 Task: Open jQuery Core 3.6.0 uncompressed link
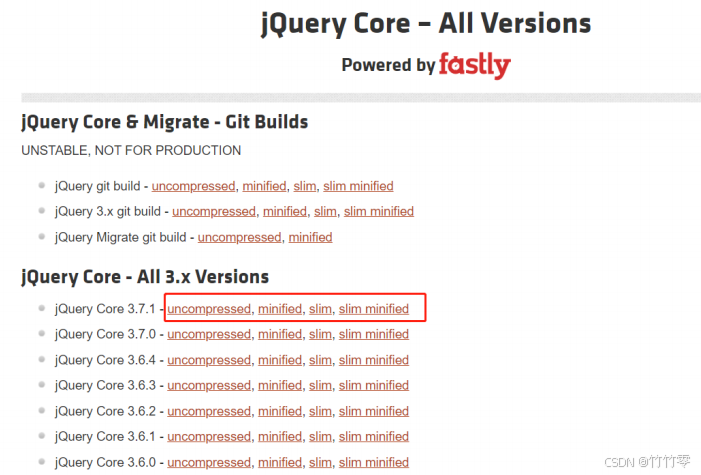point(209,462)
